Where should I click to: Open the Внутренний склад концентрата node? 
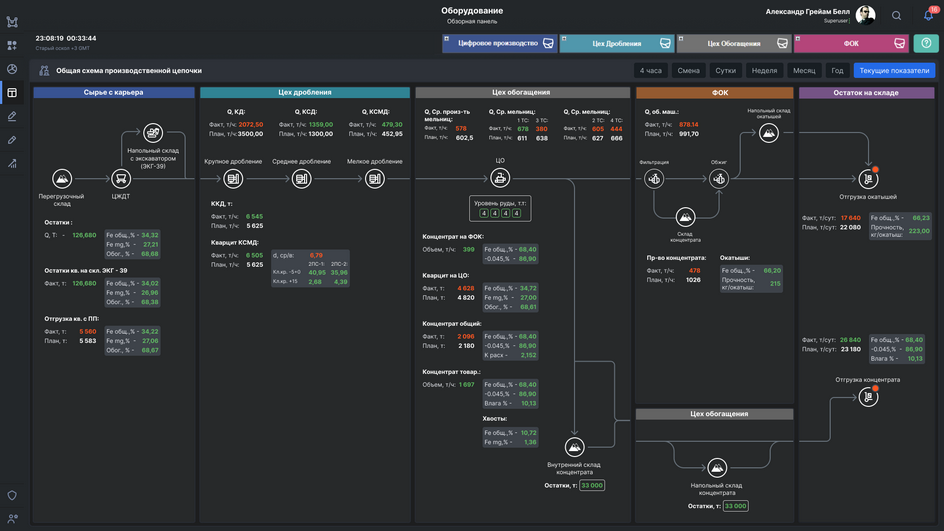click(x=574, y=447)
